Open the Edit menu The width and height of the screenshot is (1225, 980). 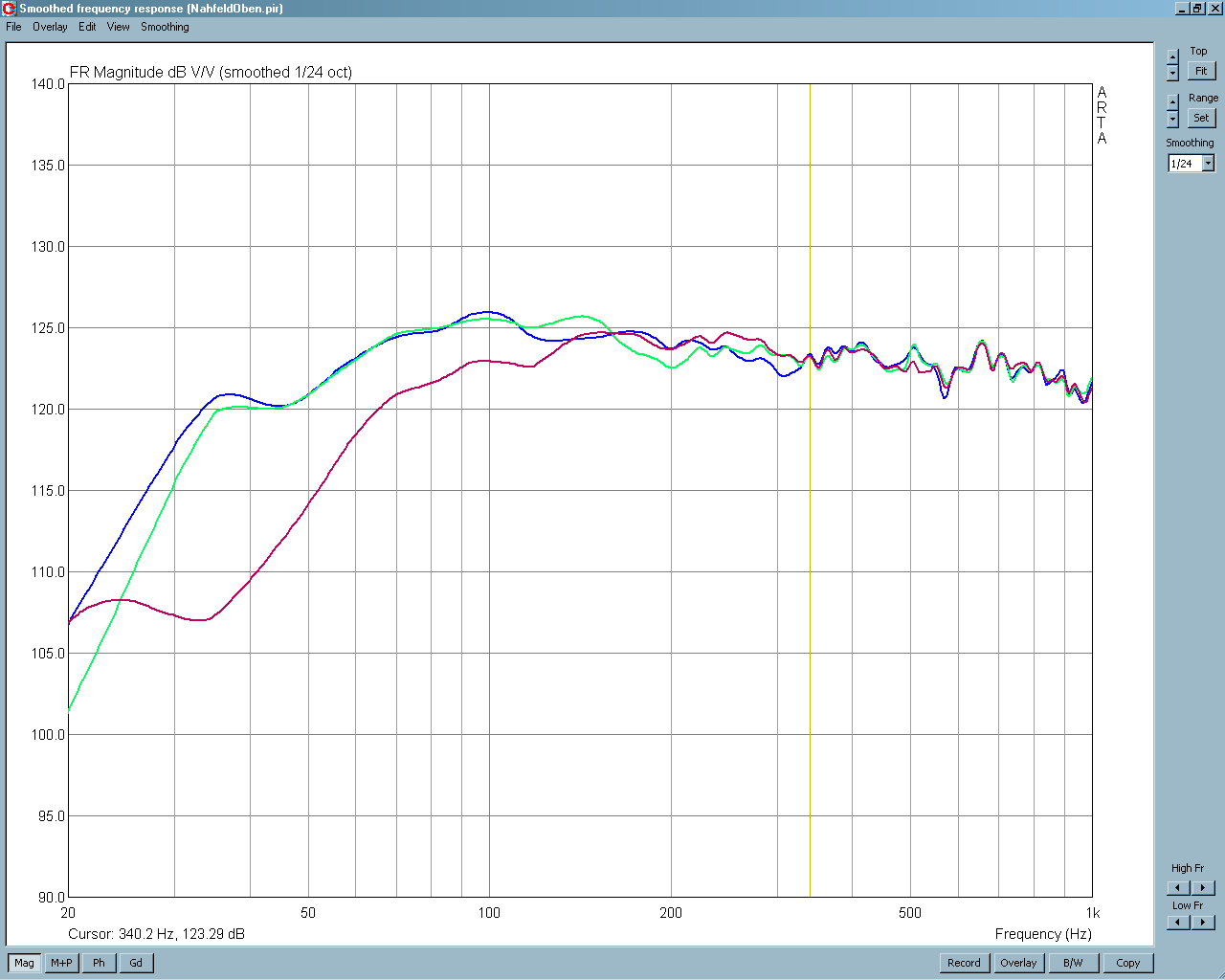point(87,27)
